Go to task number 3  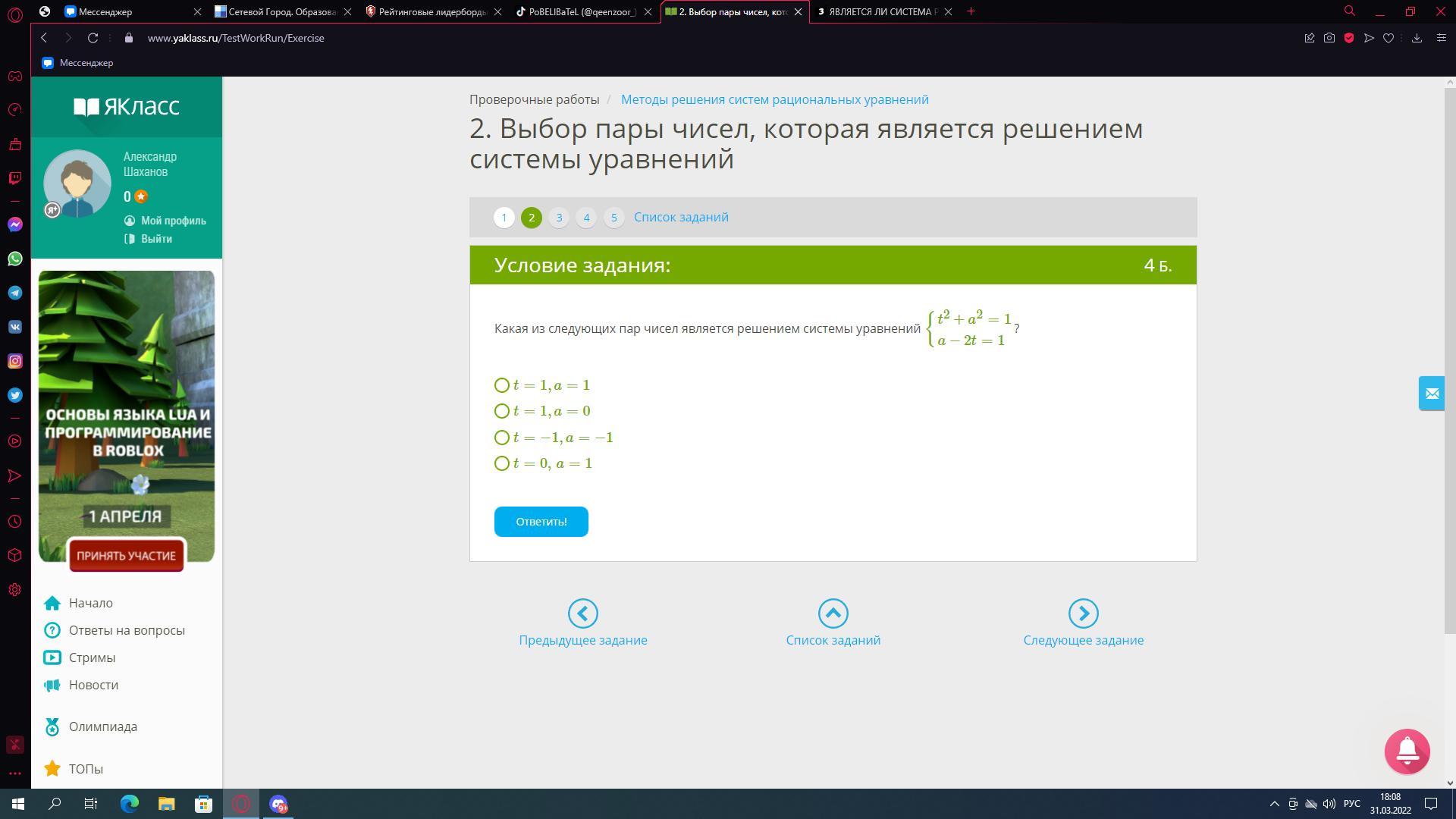pyautogui.click(x=559, y=218)
